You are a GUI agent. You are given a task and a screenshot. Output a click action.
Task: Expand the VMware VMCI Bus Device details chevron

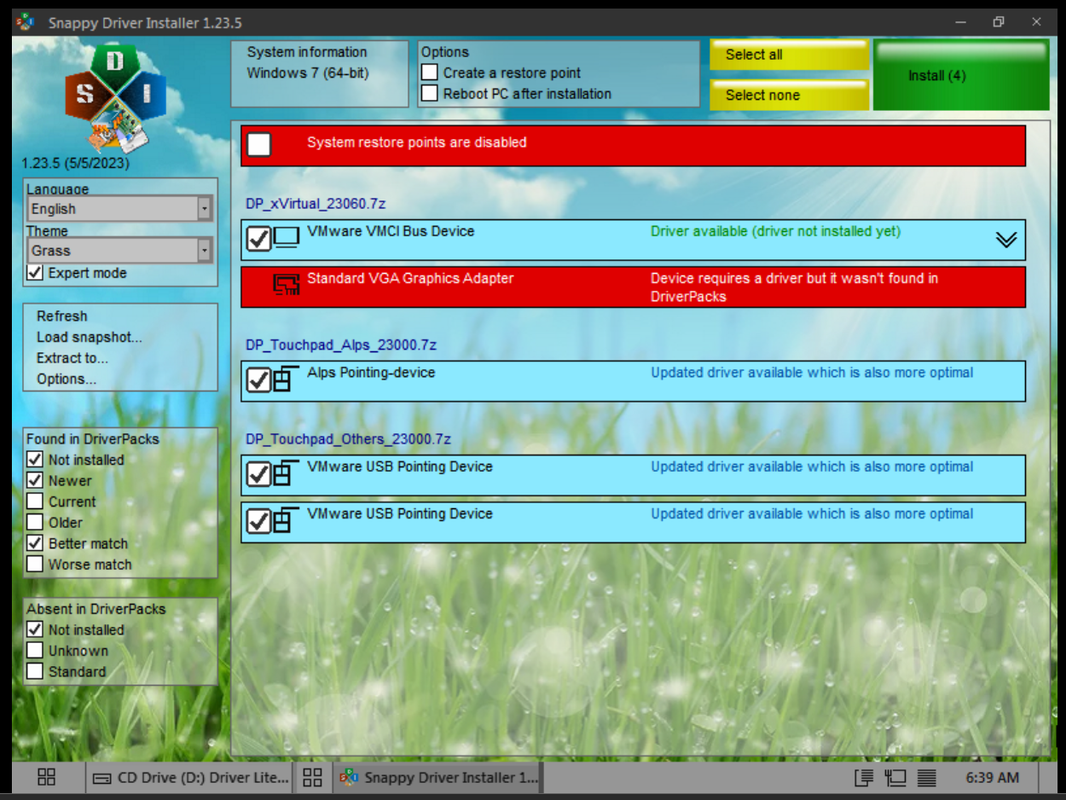[1006, 239]
